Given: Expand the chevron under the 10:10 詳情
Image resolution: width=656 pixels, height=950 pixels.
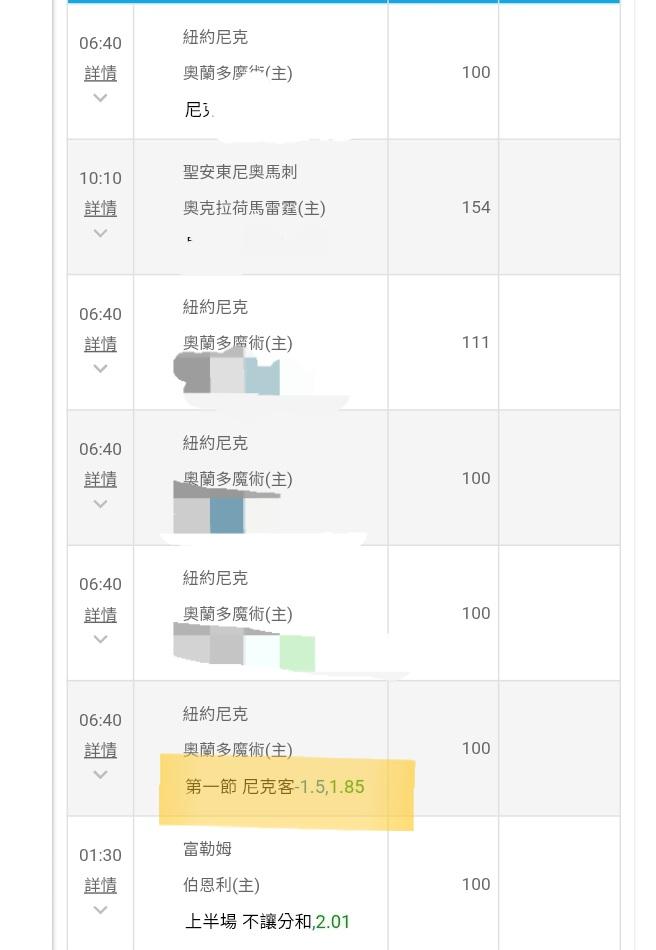Looking at the screenshot, I should (100, 233).
